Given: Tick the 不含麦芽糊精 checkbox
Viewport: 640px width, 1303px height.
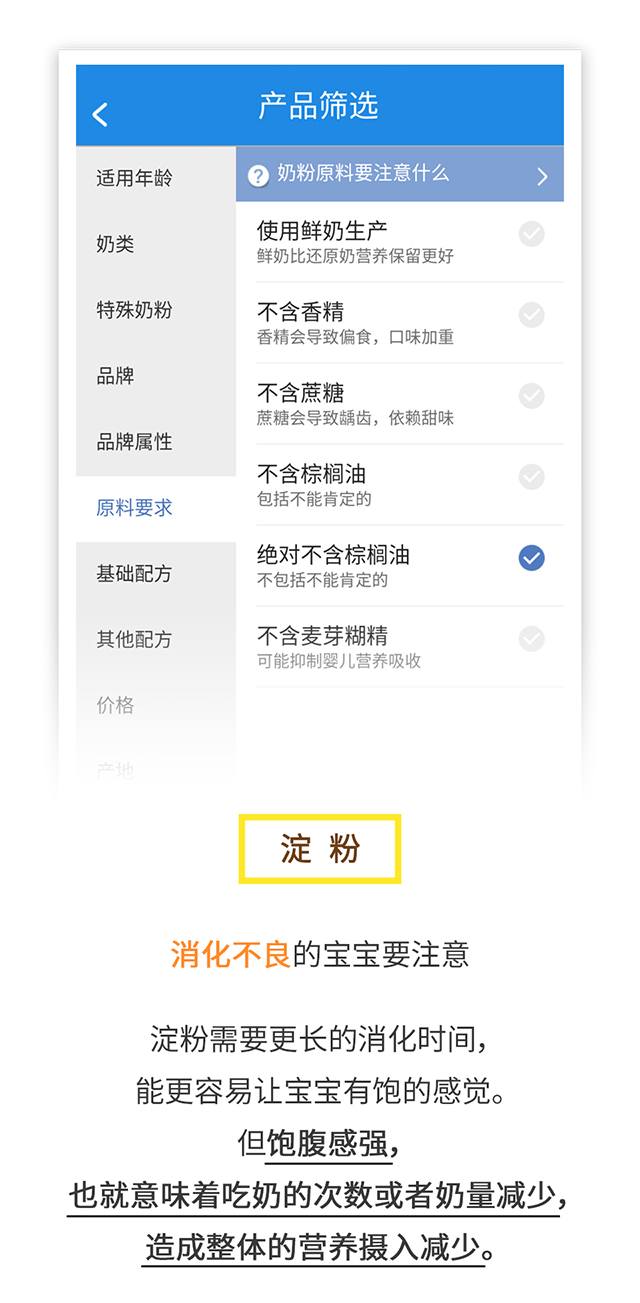Looking at the screenshot, I should (531, 638).
